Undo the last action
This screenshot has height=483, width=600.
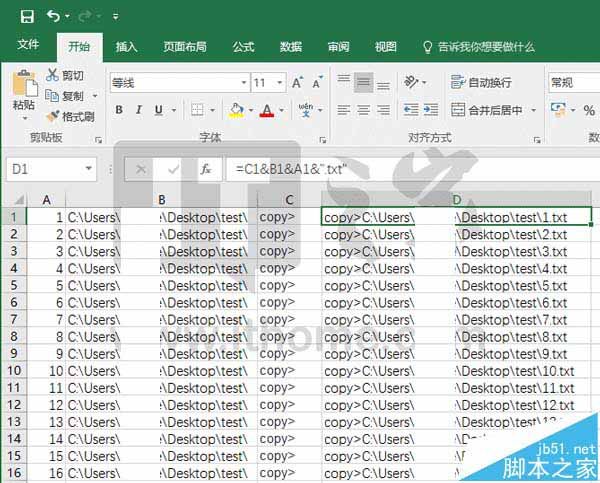coord(53,16)
